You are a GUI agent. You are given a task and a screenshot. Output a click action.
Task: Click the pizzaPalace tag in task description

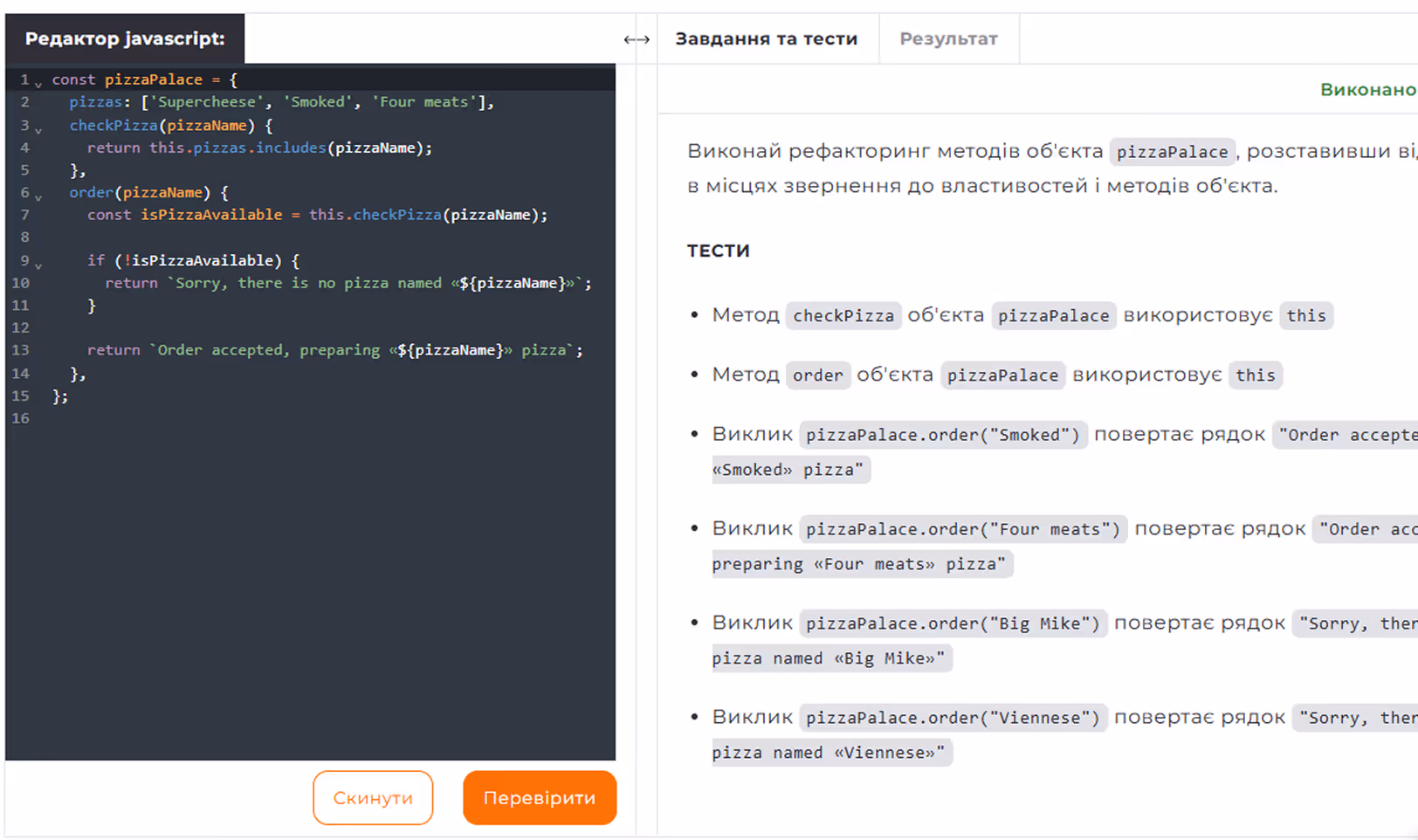[1172, 151]
